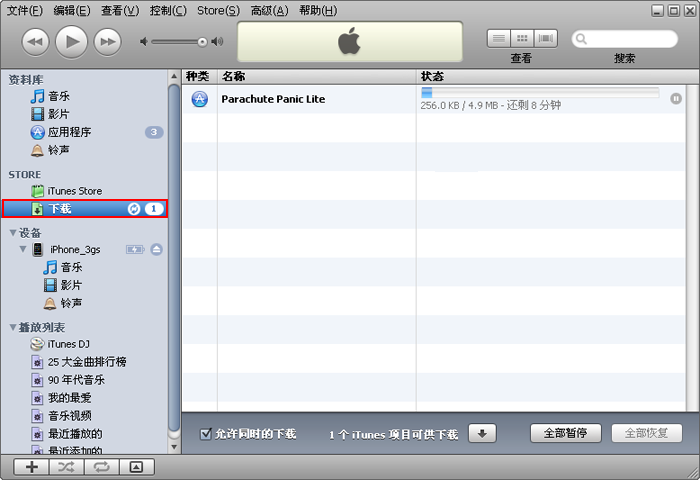Skip to the next track

coord(107,41)
